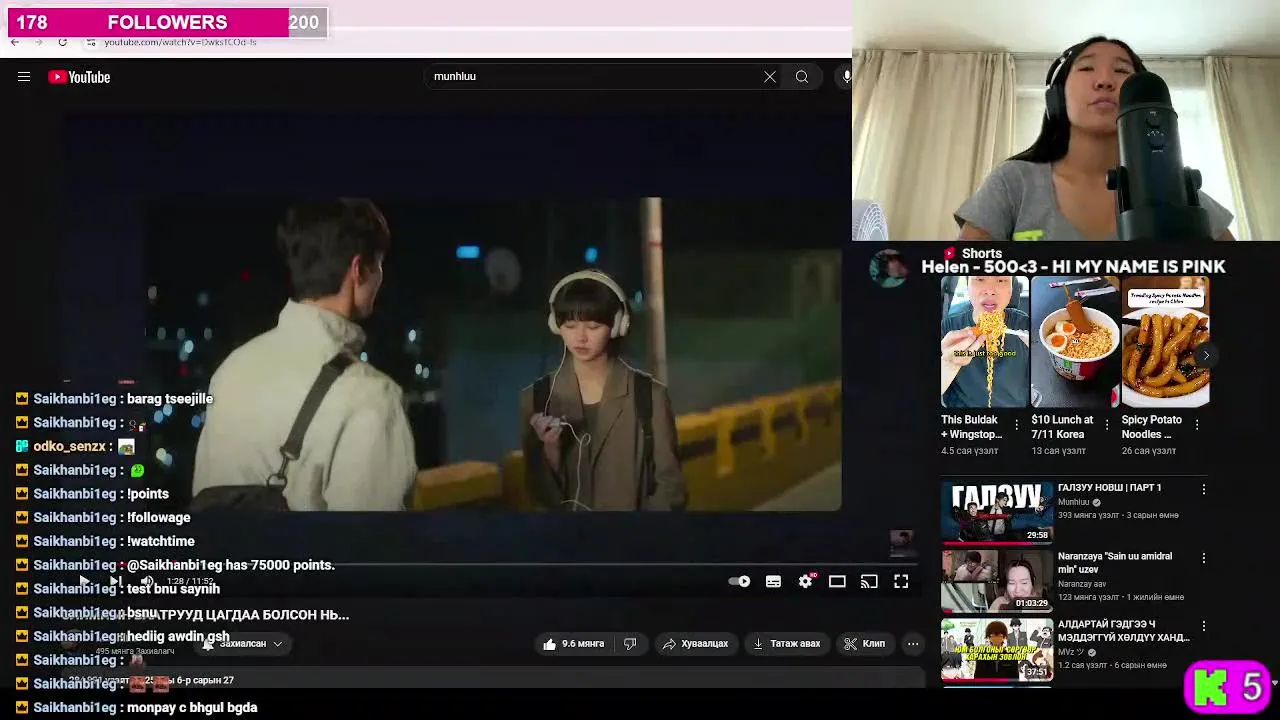Click the 'has 75000 points' bot message
This screenshot has height=720, width=1280.
pos(230,565)
